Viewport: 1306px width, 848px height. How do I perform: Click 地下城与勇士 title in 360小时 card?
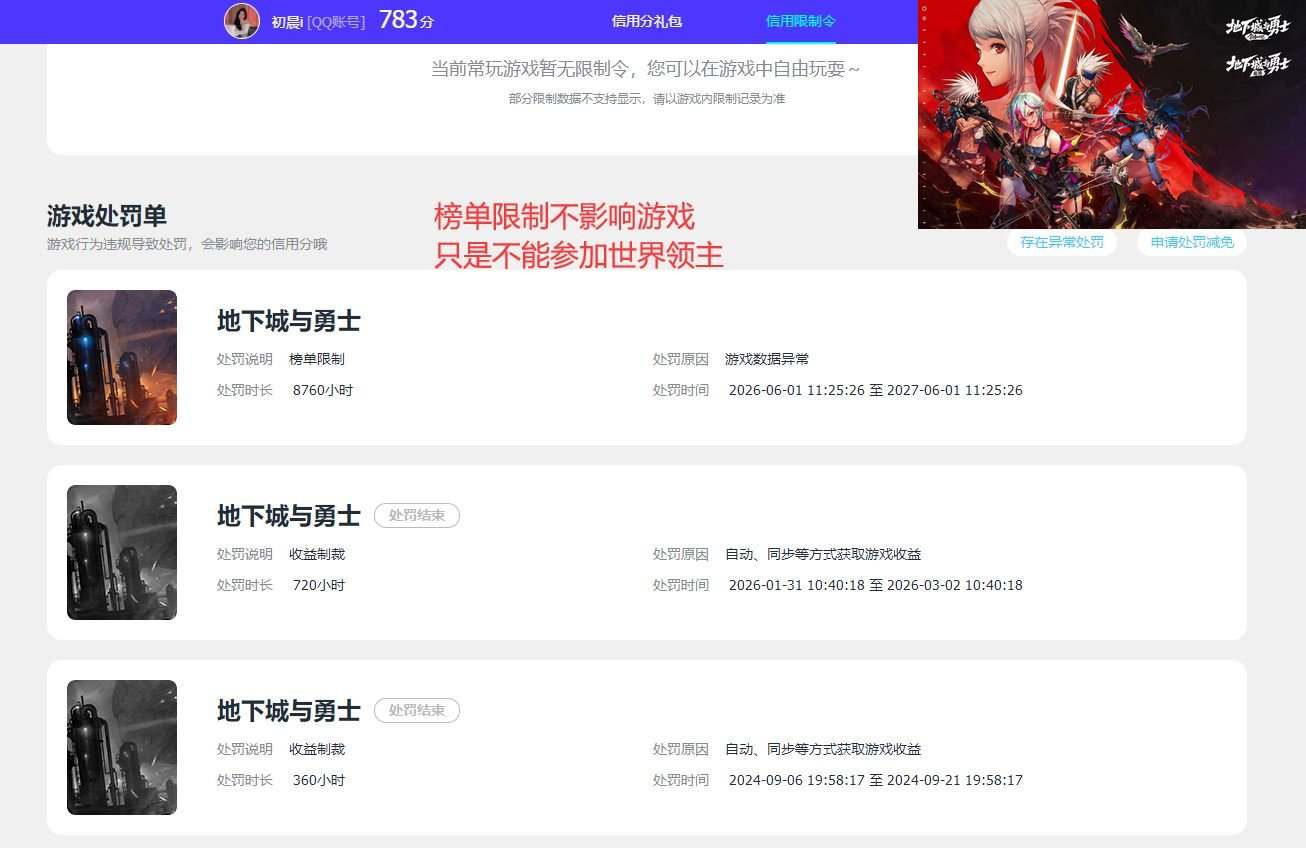point(289,711)
